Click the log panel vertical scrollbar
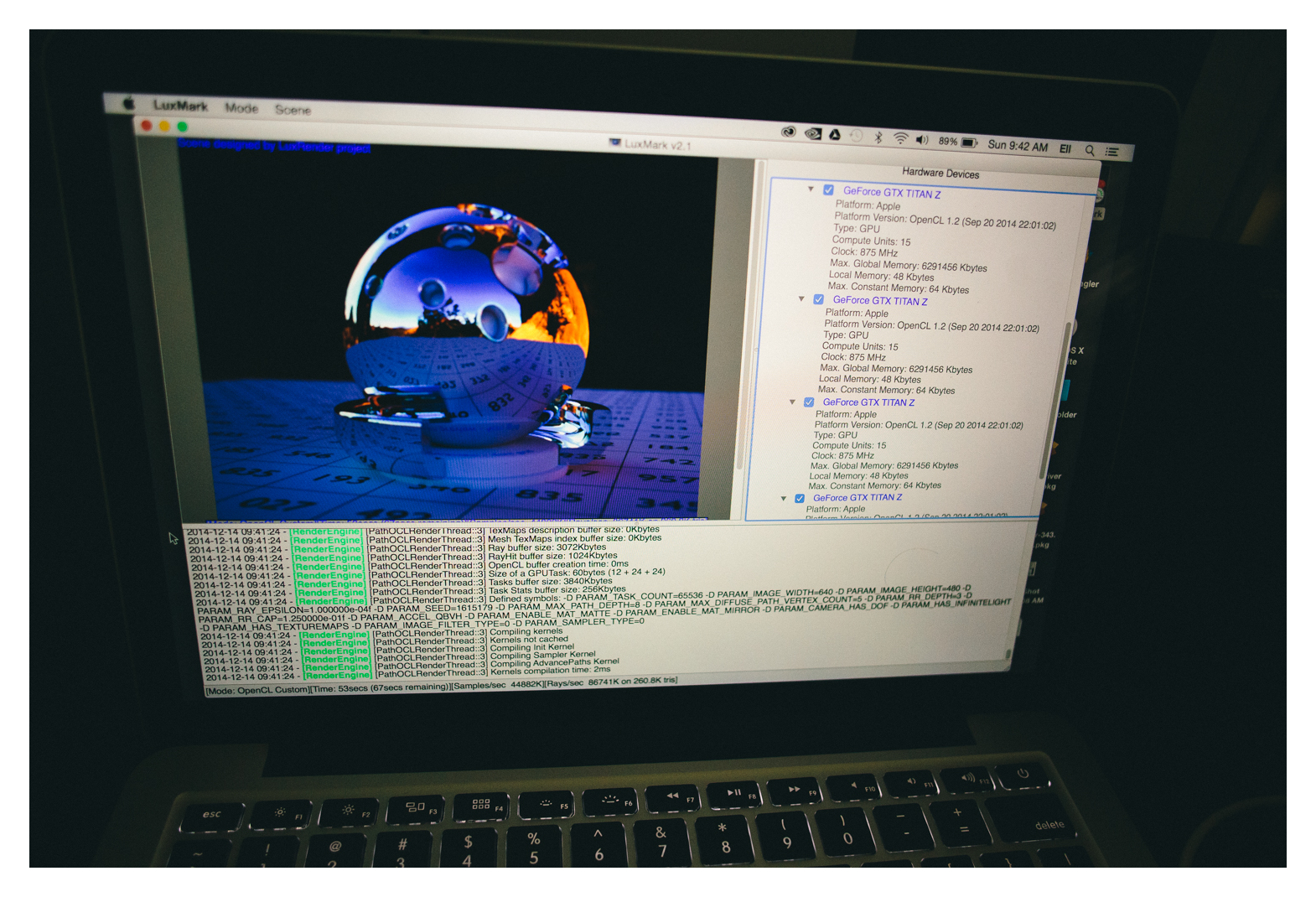The image size is (1316, 897). pyautogui.click(x=1009, y=654)
